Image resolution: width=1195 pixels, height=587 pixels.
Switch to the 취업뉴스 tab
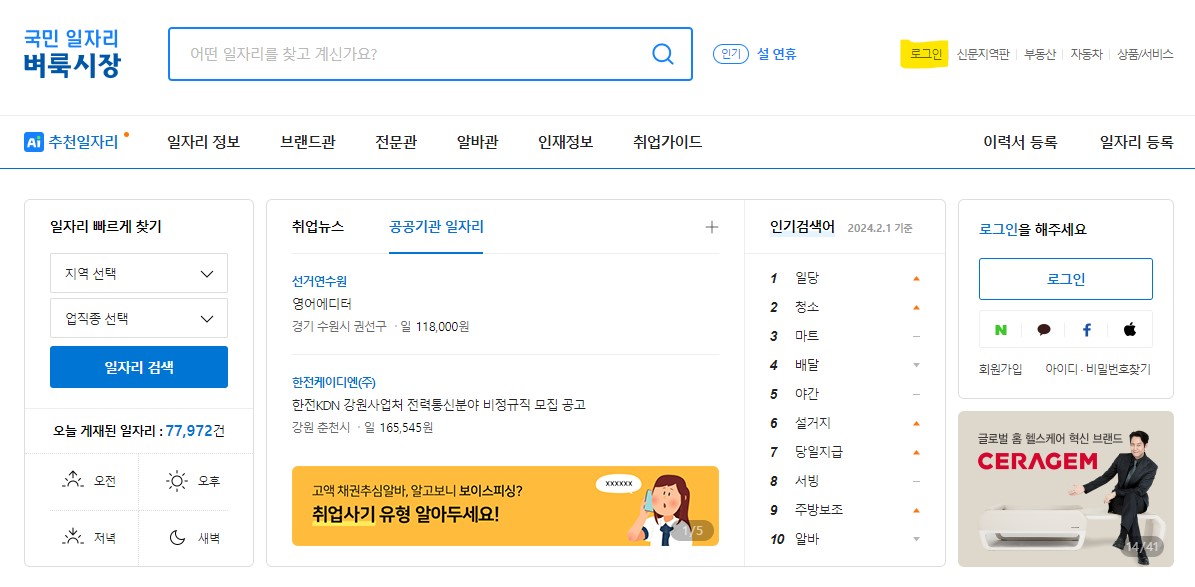[317, 227]
